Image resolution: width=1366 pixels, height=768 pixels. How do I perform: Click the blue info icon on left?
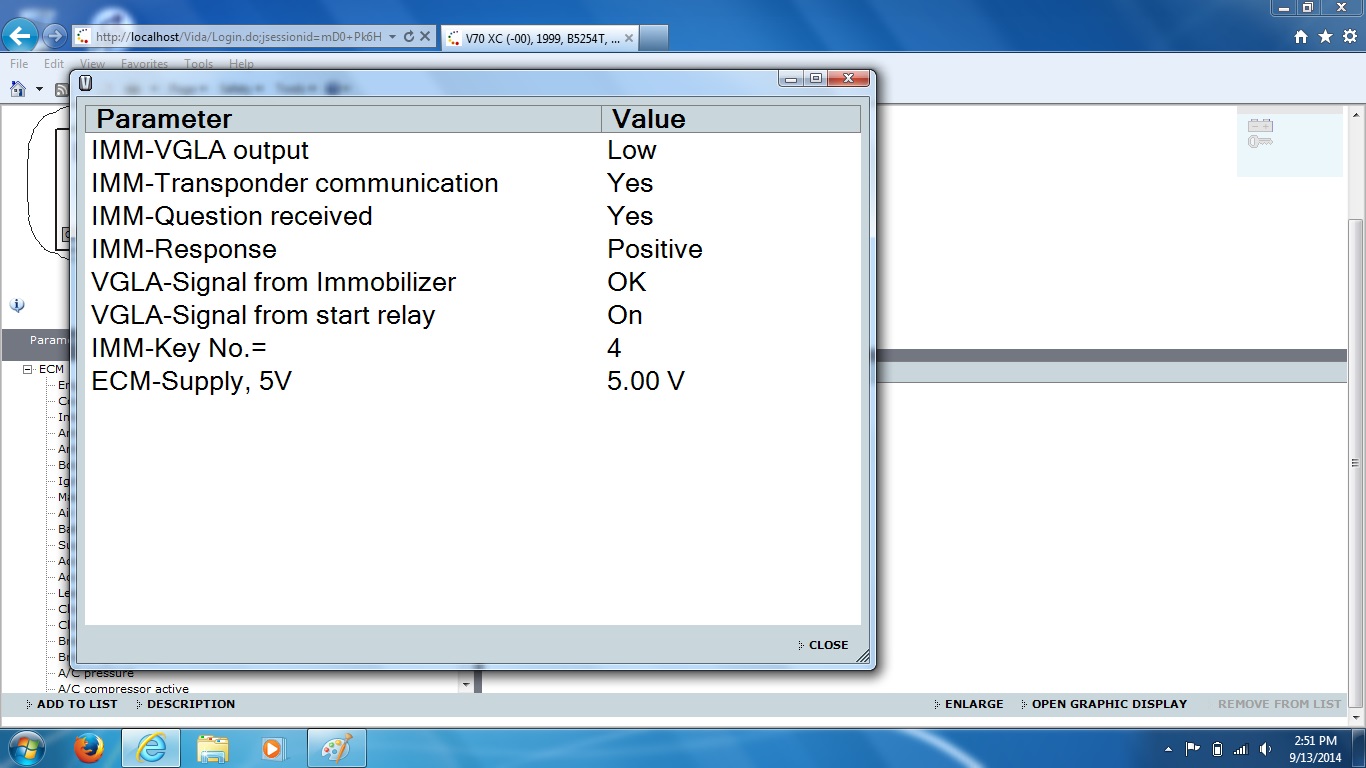click(17, 306)
